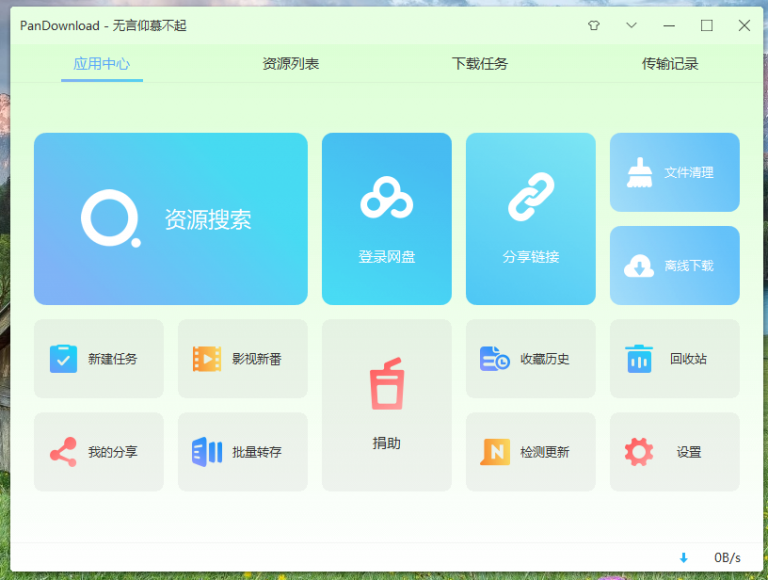Click the chain link icon above 分享链接
Screen dimensions: 768x580
click(531, 196)
